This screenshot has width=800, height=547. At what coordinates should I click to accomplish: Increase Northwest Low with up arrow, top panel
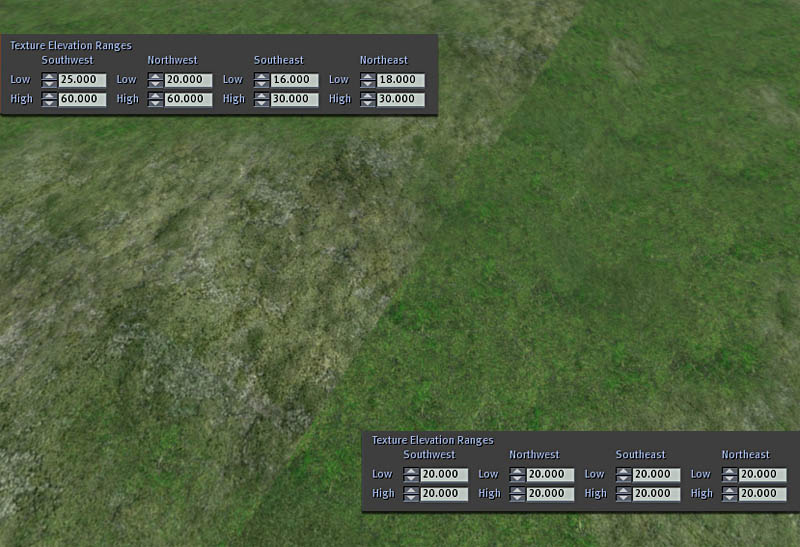156,77
